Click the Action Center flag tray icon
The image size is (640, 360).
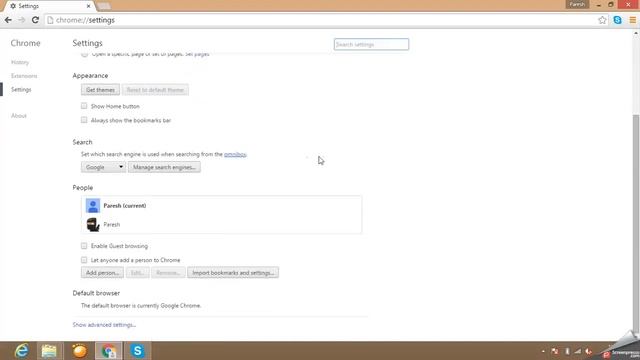point(554,351)
